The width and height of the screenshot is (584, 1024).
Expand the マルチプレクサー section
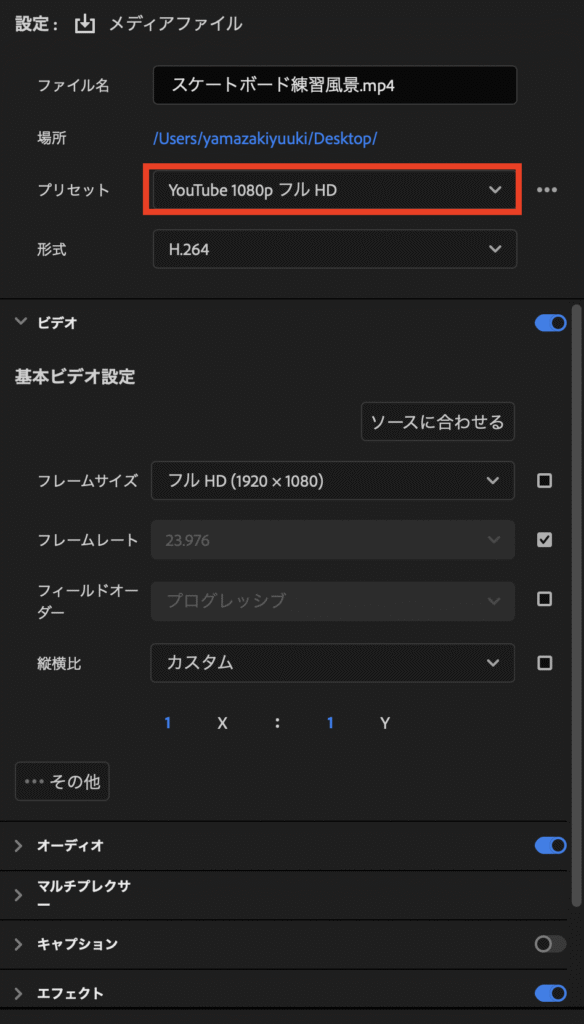[19, 895]
